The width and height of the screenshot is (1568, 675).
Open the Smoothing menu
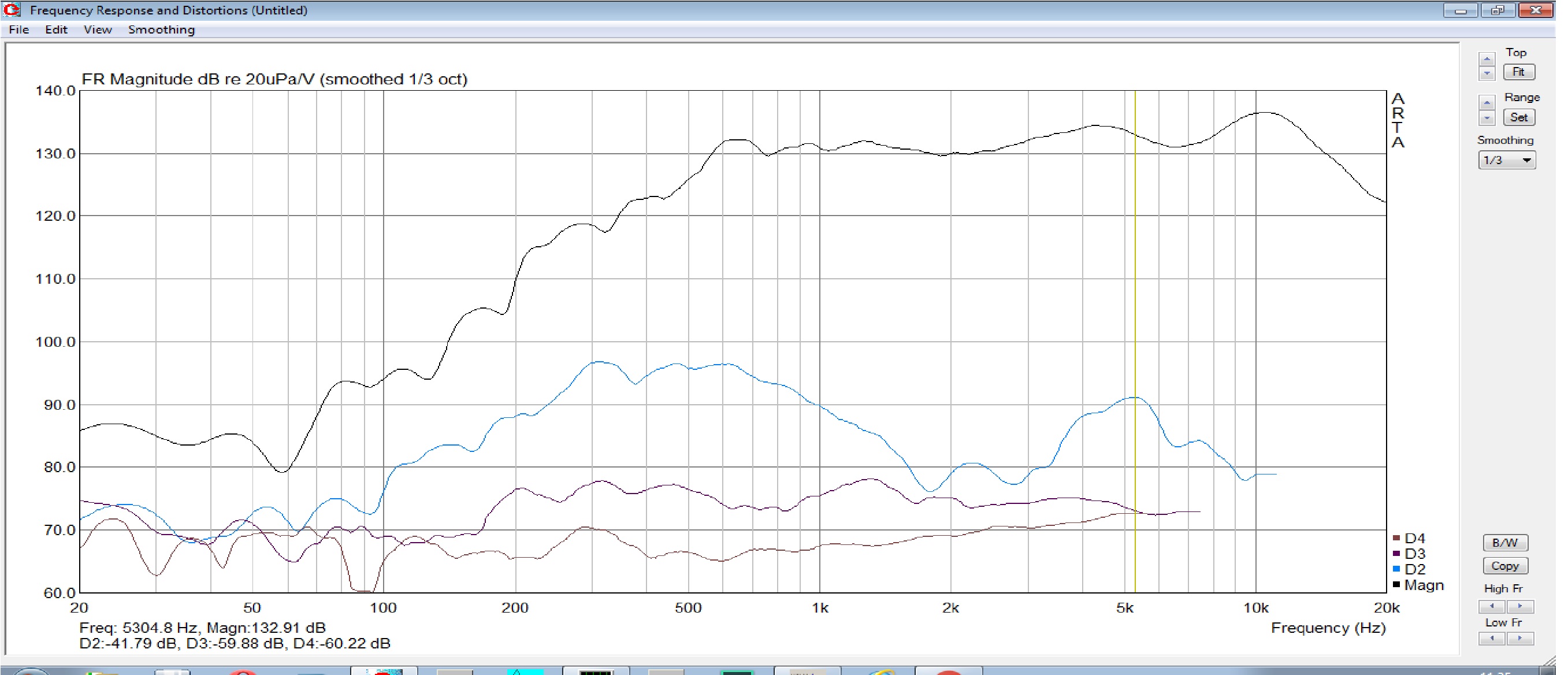tap(161, 30)
